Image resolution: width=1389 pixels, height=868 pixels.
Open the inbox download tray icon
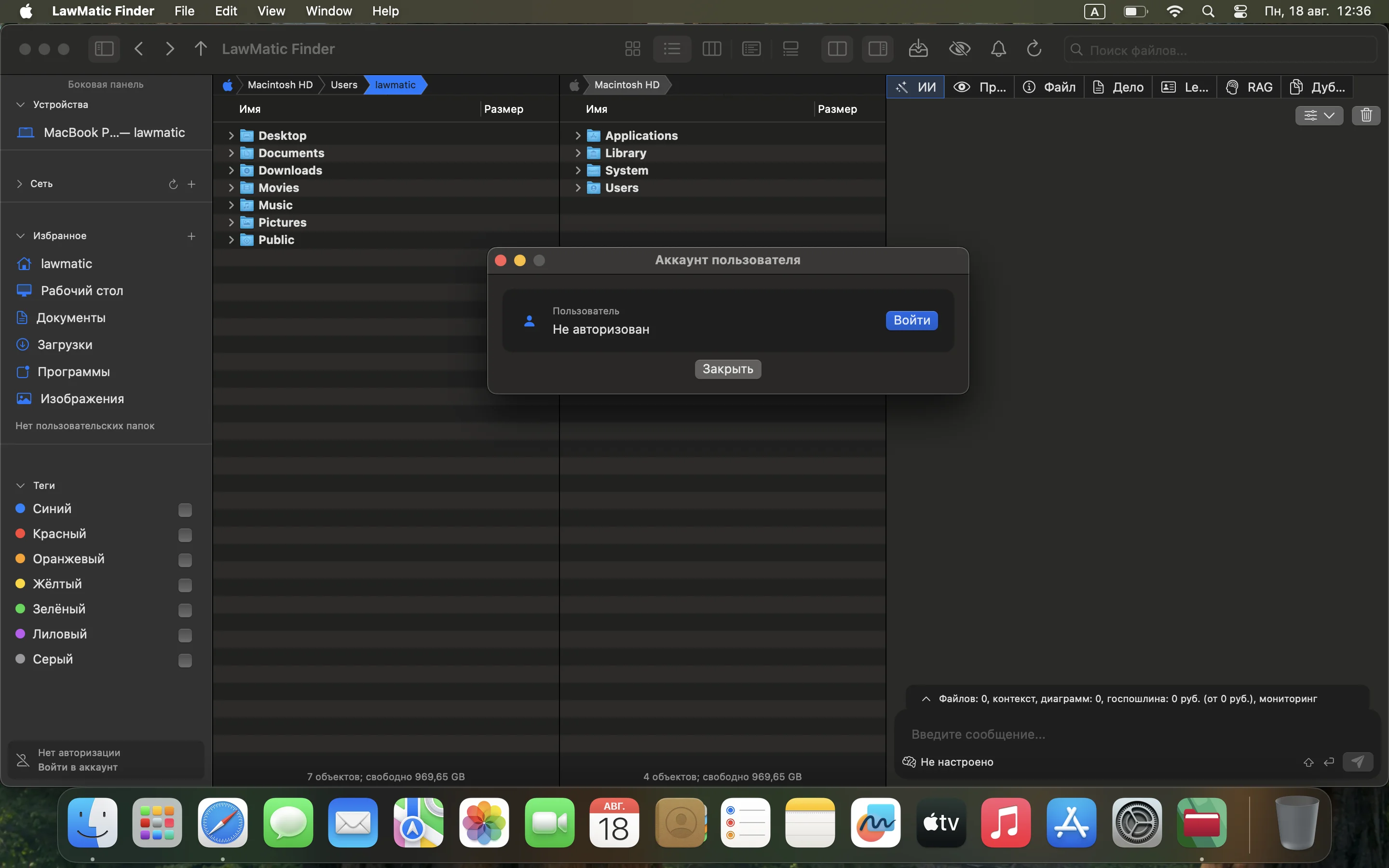click(918, 49)
